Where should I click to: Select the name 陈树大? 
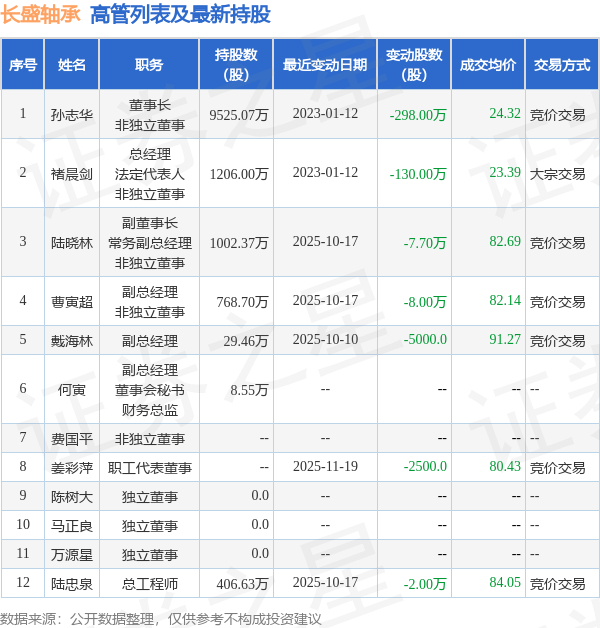tap(72, 497)
